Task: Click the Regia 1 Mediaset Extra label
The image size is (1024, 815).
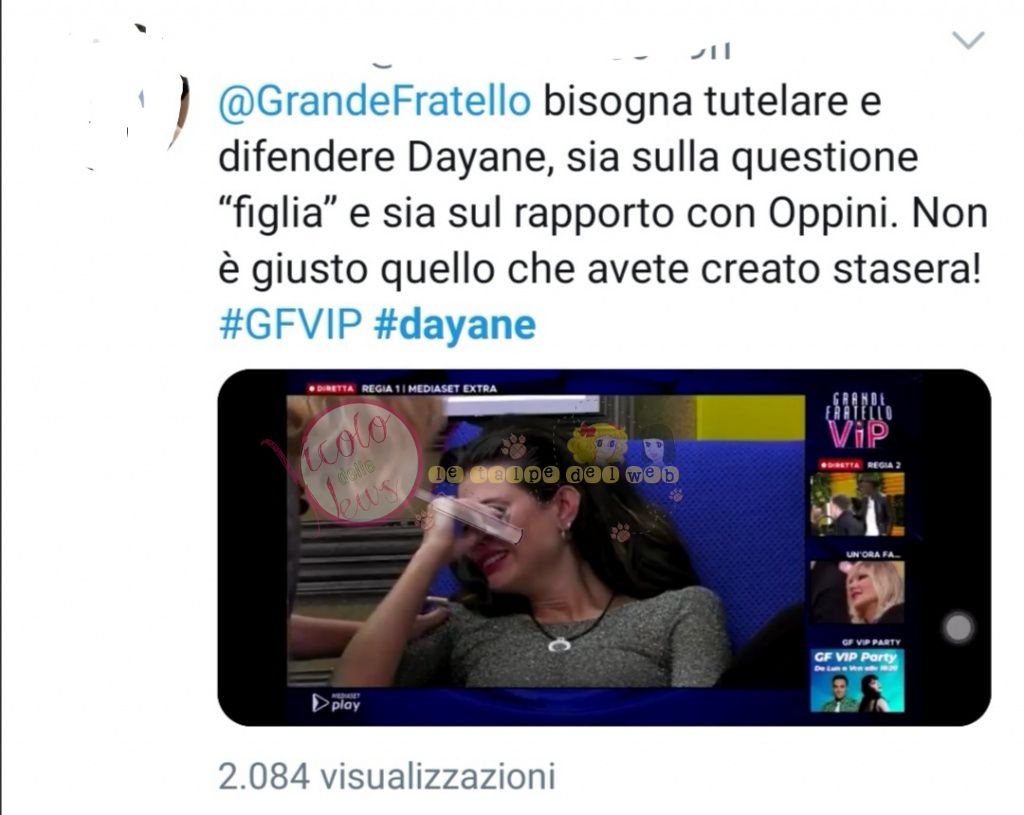Action: pos(429,388)
